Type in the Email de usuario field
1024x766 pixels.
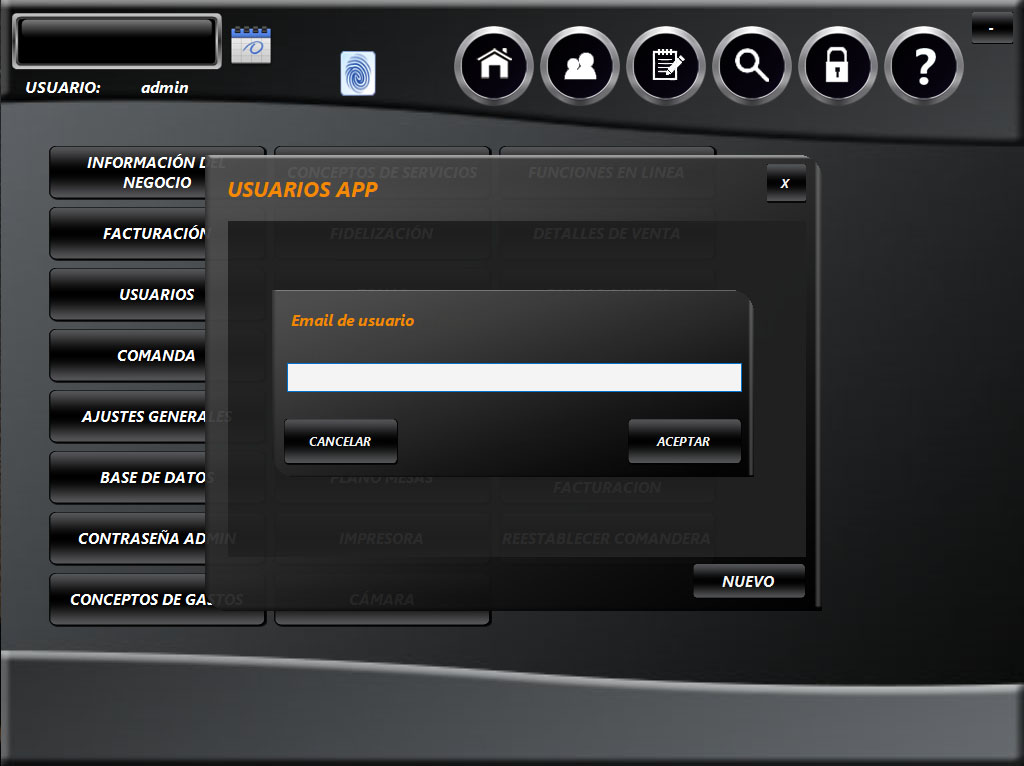[x=514, y=377]
